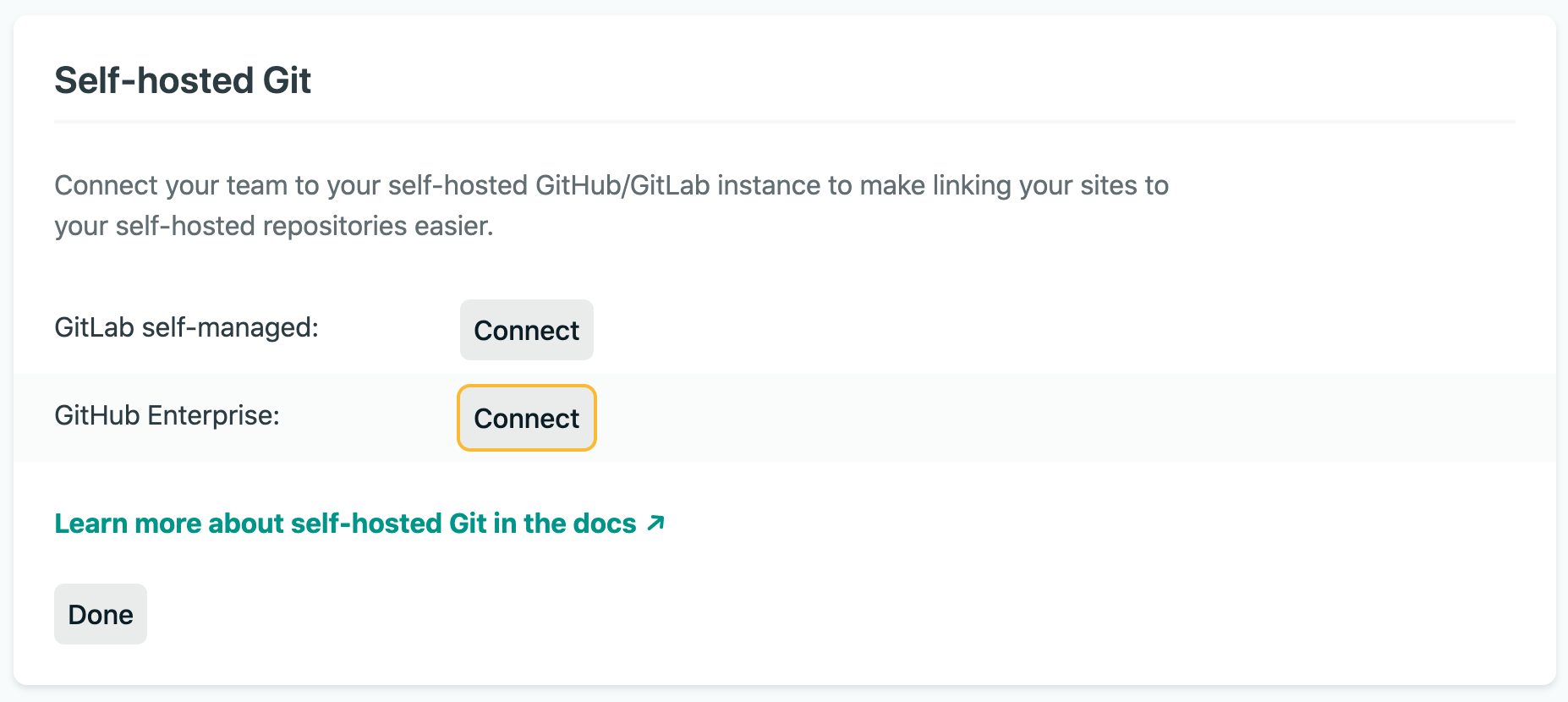
Task: Select the Self-hosted Git heading
Action: [x=183, y=80]
